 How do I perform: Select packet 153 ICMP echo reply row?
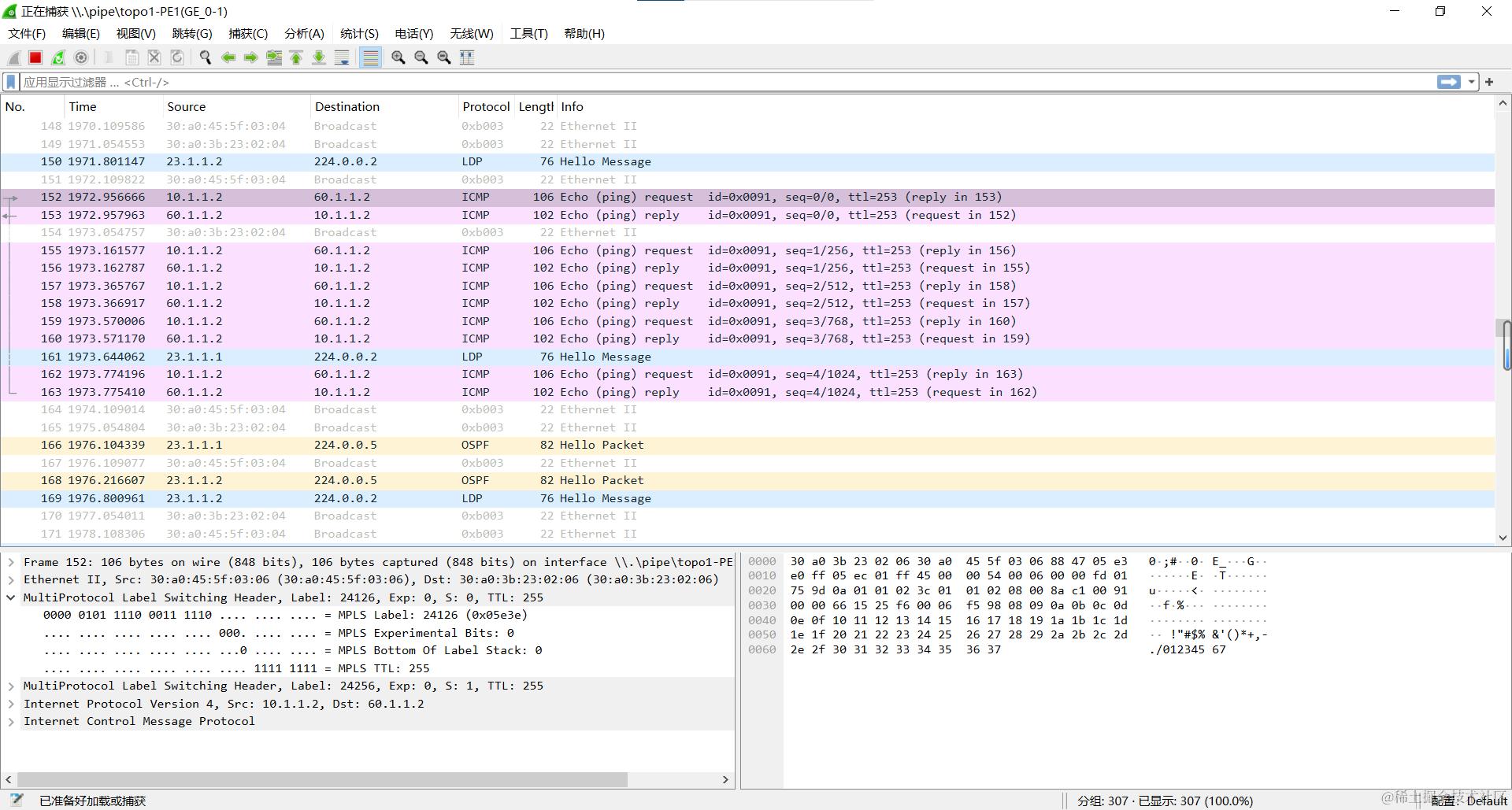tap(747, 215)
